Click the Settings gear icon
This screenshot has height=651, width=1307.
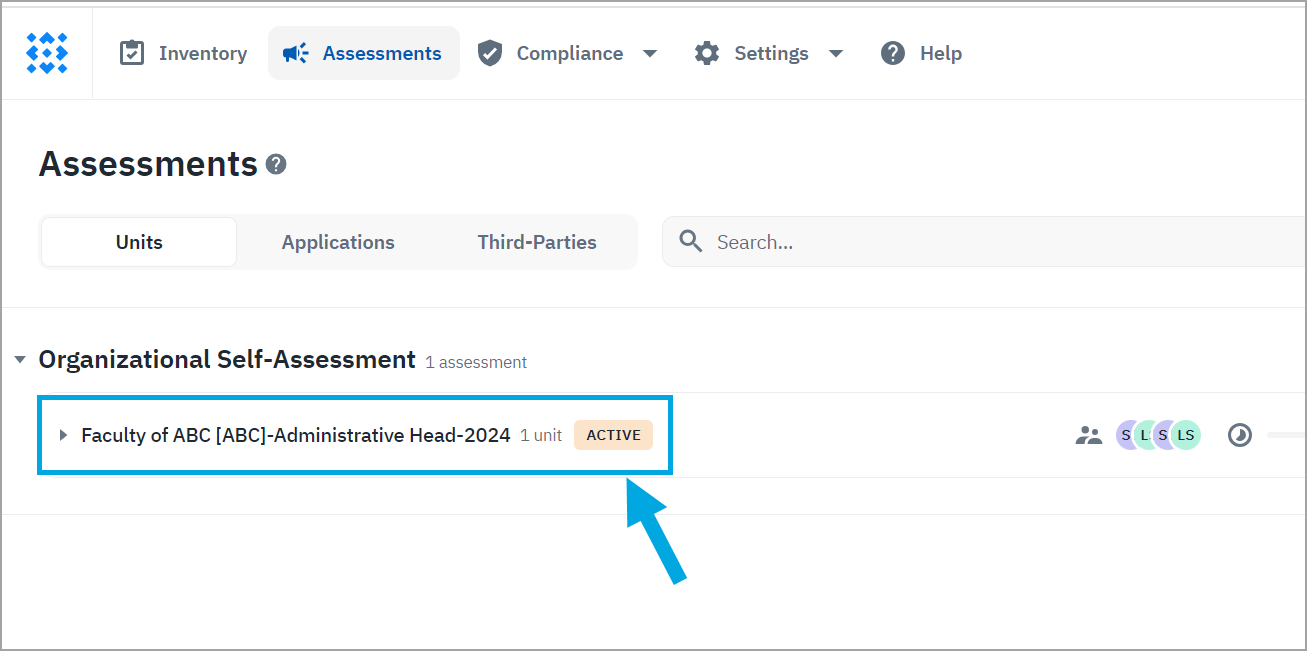click(707, 53)
